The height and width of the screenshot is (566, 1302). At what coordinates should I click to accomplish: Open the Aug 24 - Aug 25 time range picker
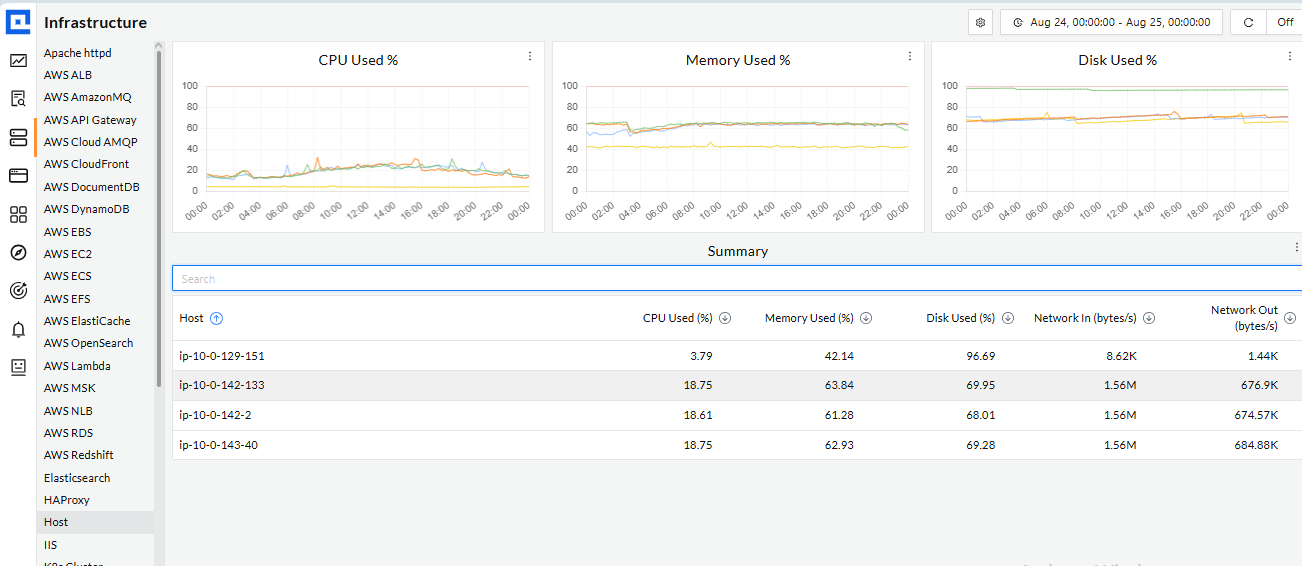1111,22
